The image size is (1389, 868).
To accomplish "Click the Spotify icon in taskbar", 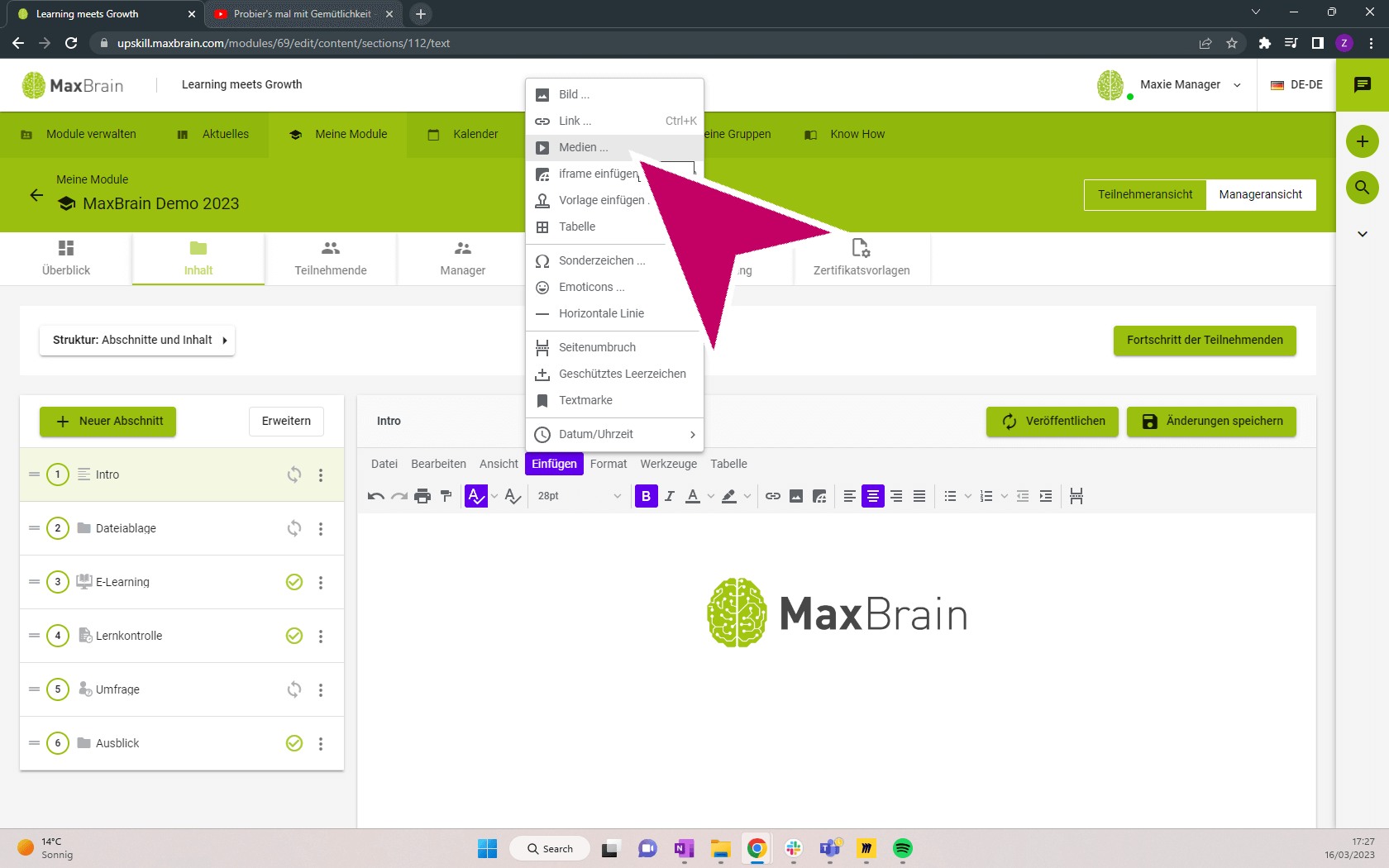I will click(903, 848).
